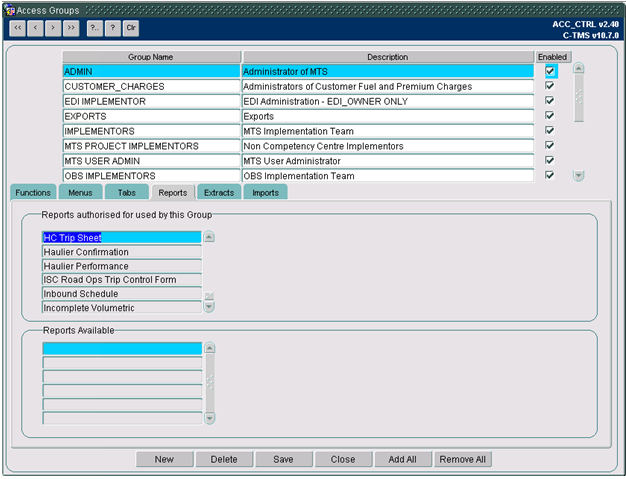This screenshot has width=626, height=479.
Task: Toggle Enabled for OBS IMPLEMENTORS
Action: click(x=550, y=175)
